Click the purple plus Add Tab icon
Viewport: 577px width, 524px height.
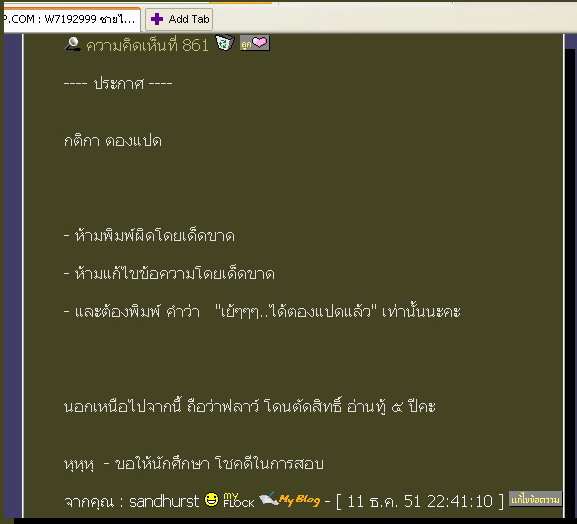[157, 19]
